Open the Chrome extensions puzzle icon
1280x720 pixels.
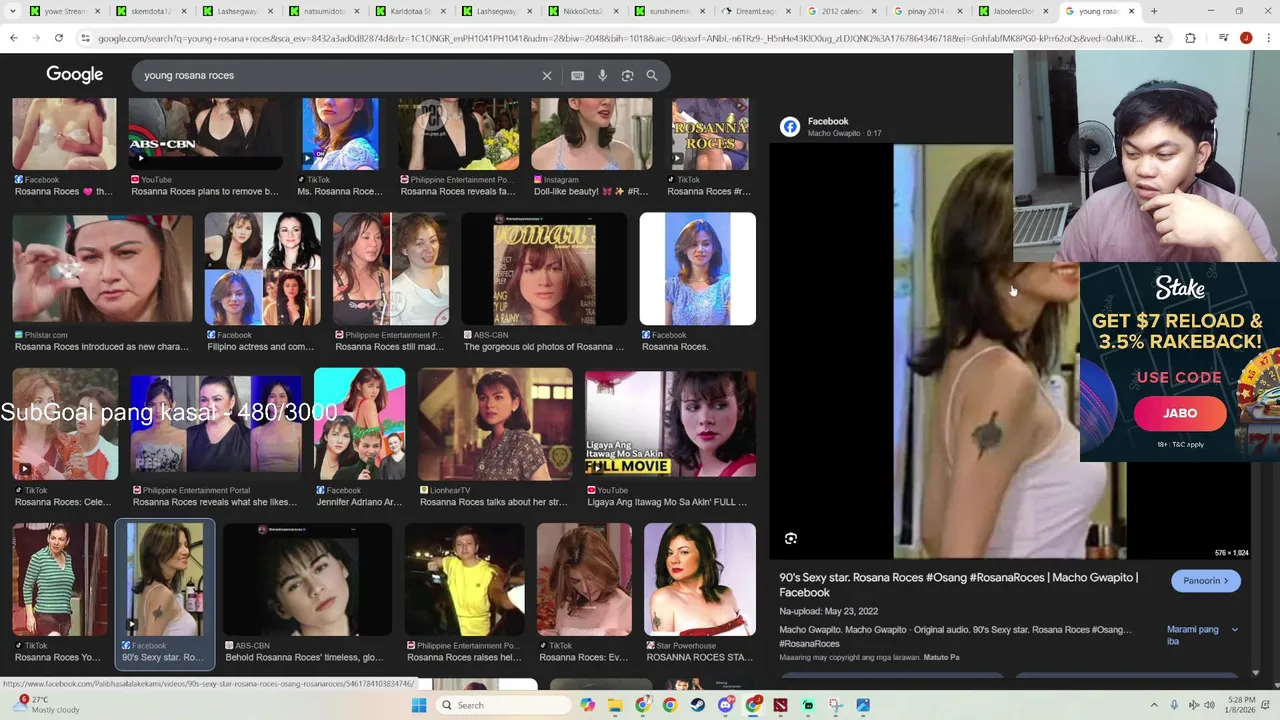pos(1190,38)
